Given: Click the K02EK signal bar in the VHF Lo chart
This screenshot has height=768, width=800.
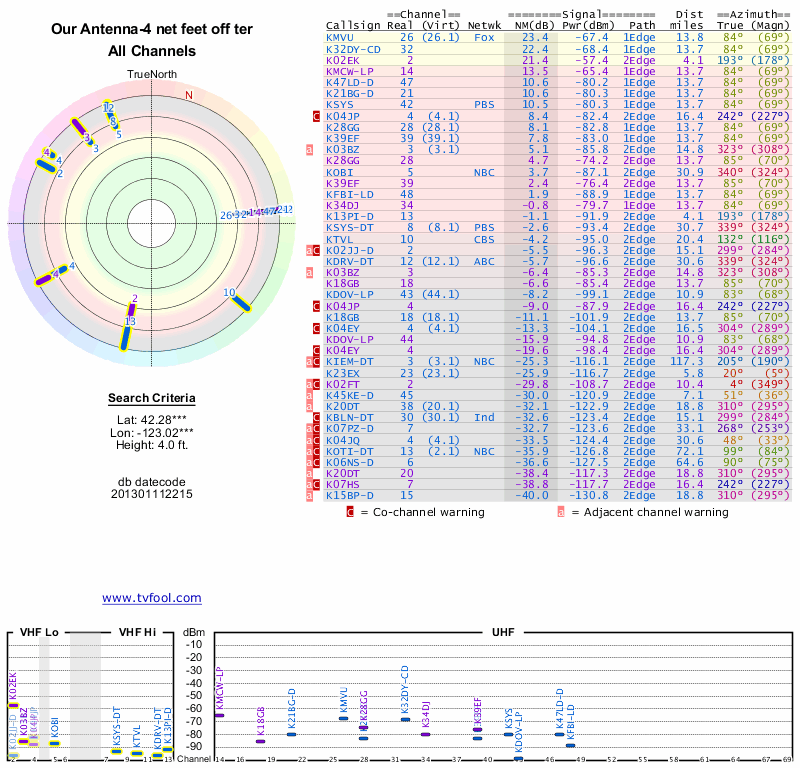Looking at the screenshot, I should pos(13,705).
